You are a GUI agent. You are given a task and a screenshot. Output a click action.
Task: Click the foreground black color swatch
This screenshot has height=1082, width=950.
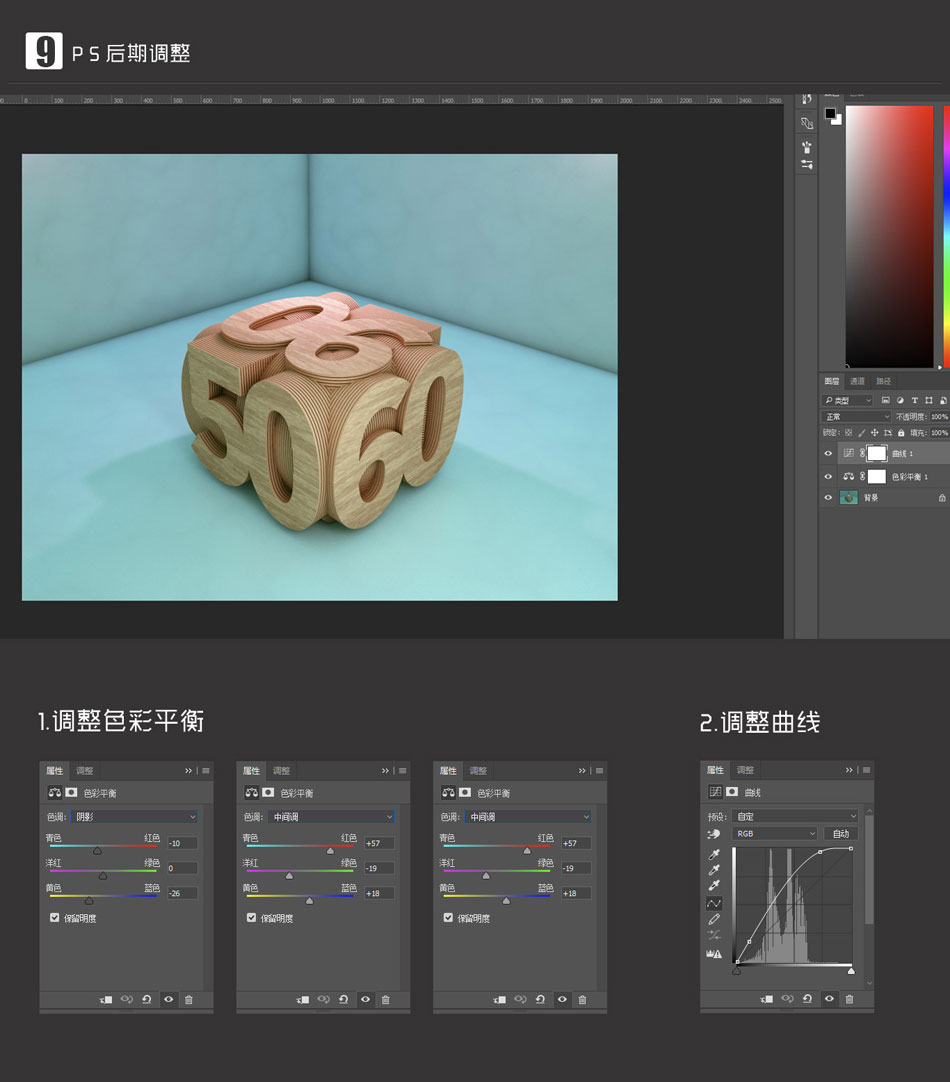point(830,113)
